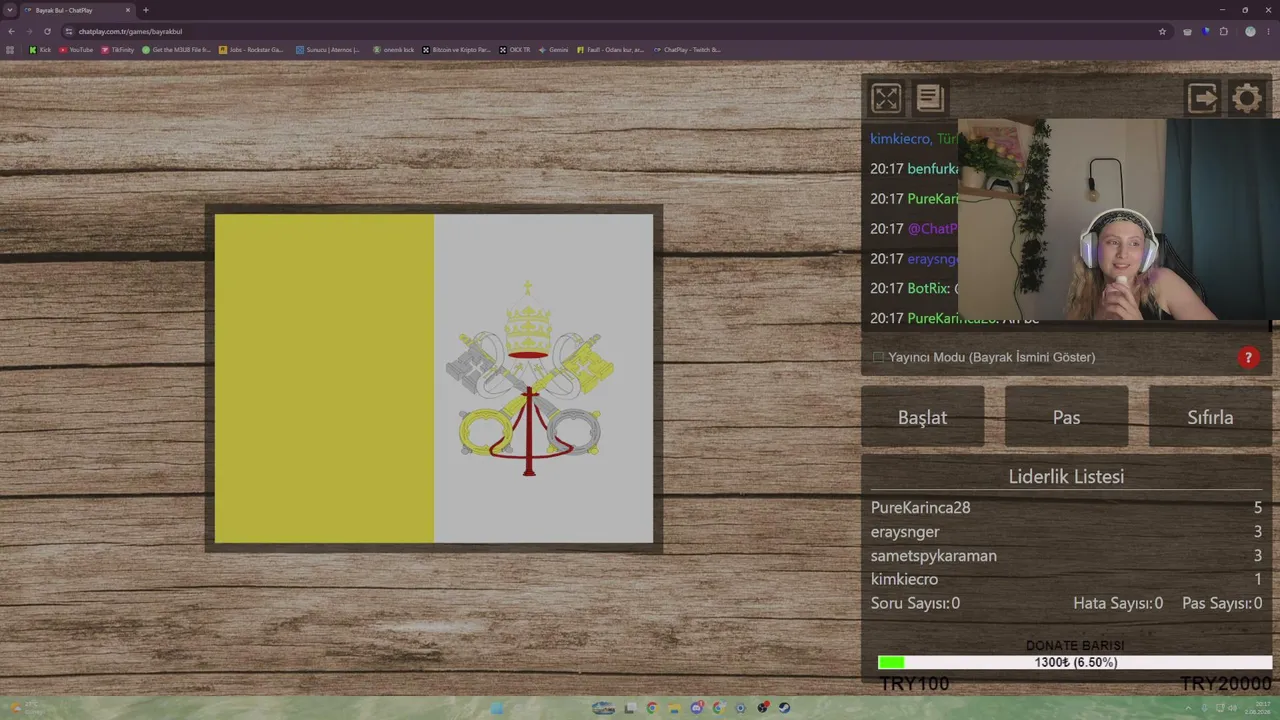
Task: Open the browser extensions puzzle icon
Action: click(x=1223, y=31)
